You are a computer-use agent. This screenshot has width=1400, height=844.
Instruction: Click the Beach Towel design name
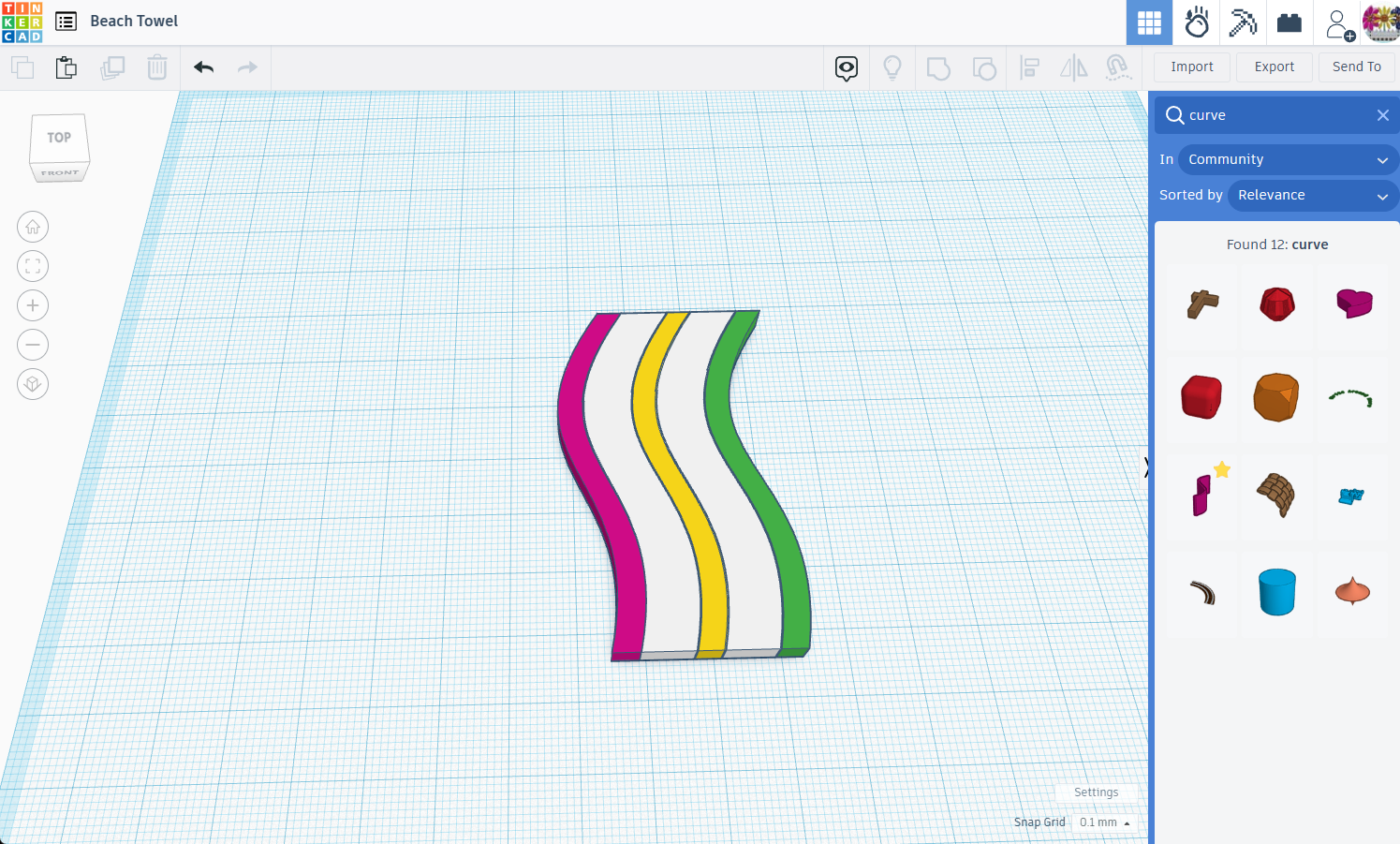click(x=134, y=21)
